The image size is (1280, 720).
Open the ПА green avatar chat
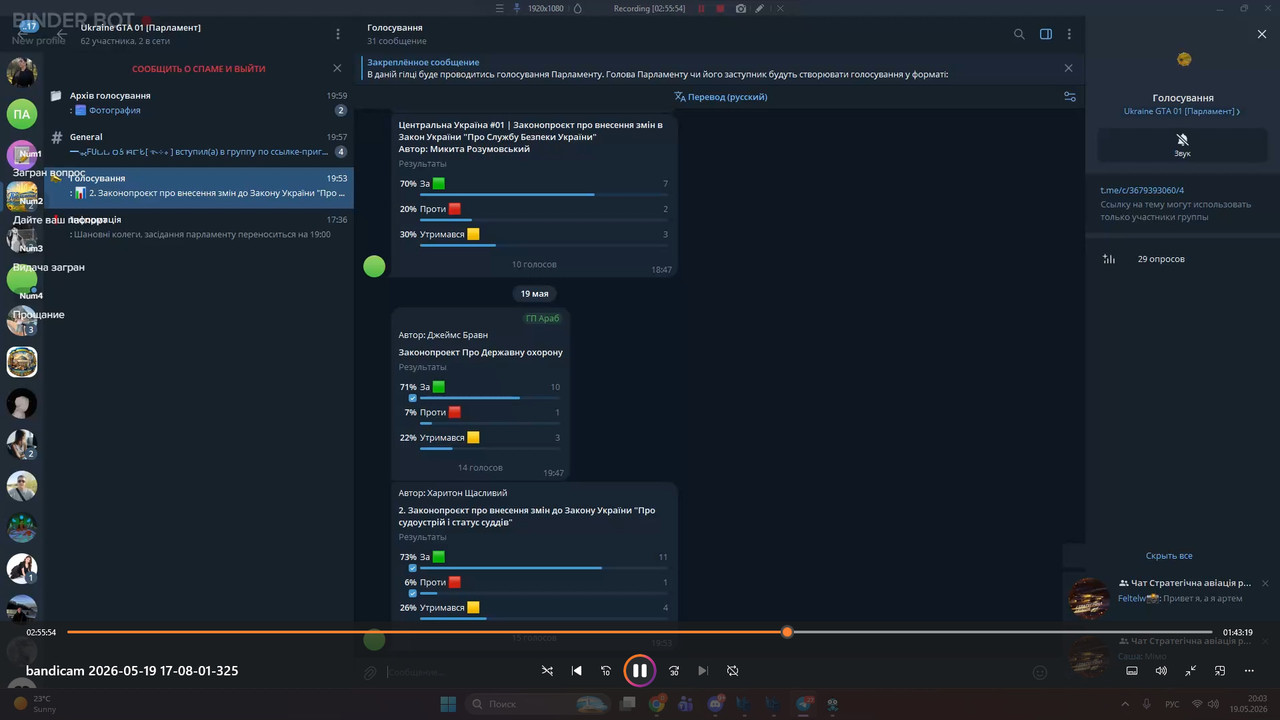[22, 114]
